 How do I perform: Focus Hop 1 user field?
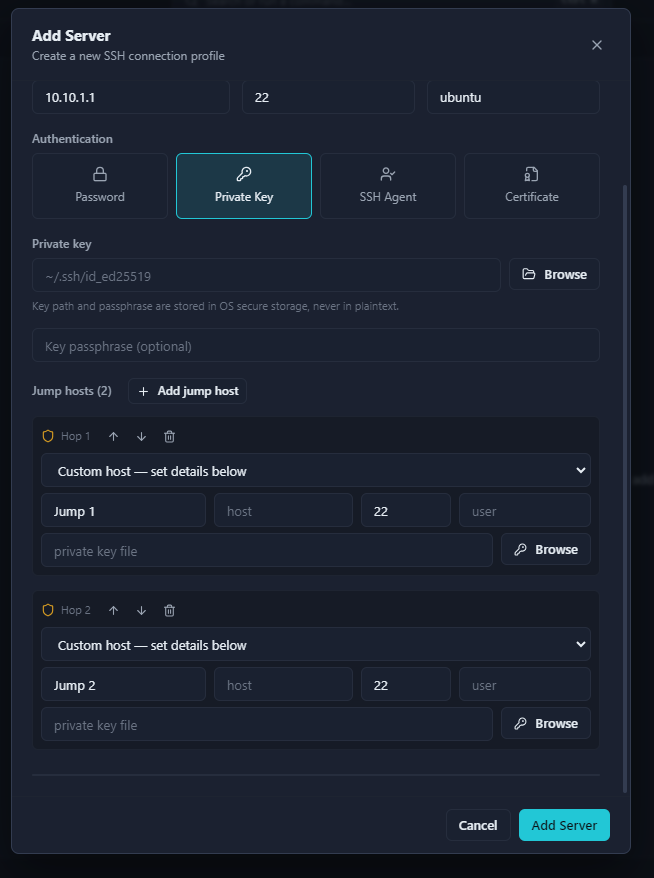click(525, 511)
